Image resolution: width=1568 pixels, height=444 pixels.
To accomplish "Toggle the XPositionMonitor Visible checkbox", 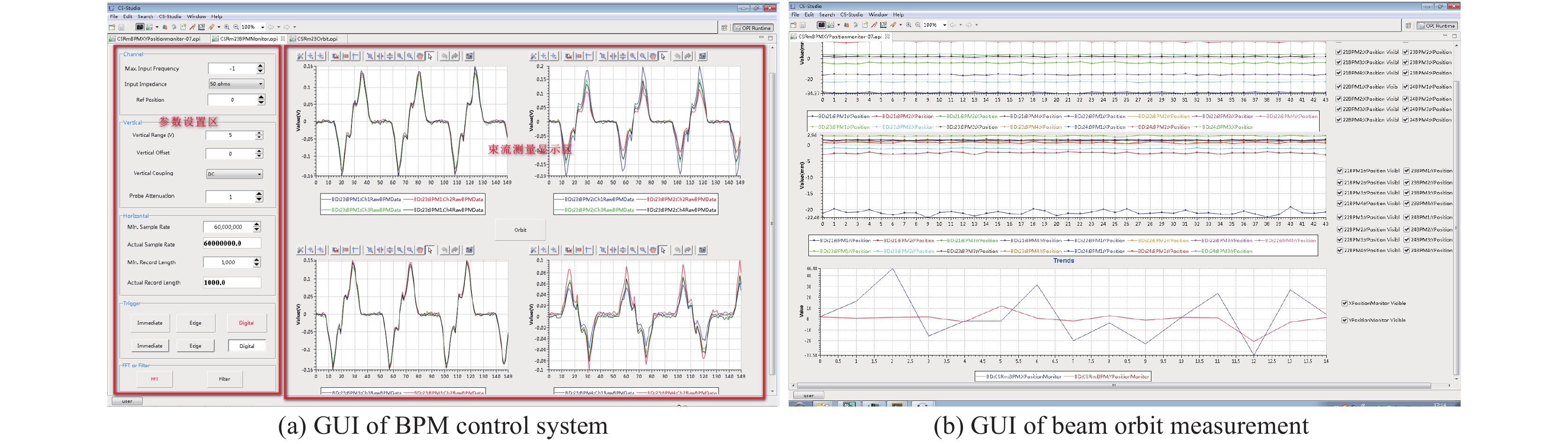I will pyautogui.click(x=1344, y=303).
